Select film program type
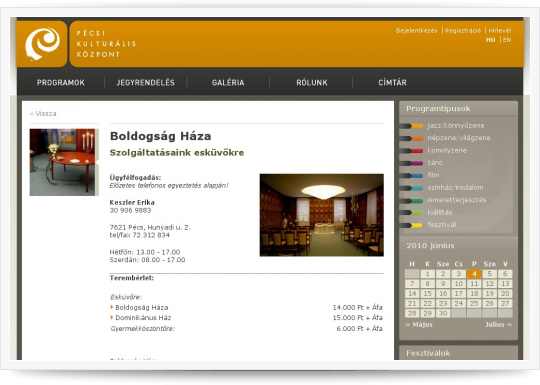 433,175
